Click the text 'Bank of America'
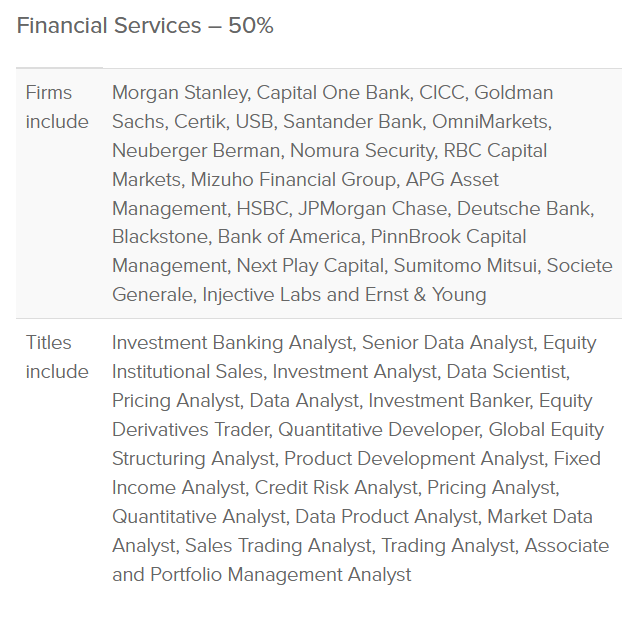This screenshot has width=636, height=624. coord(289,237)
